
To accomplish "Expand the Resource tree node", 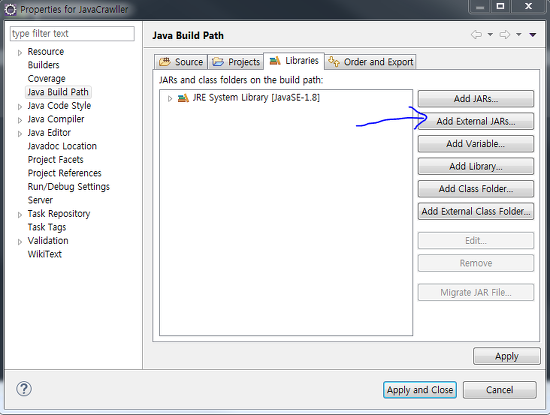I will (20, 53).
